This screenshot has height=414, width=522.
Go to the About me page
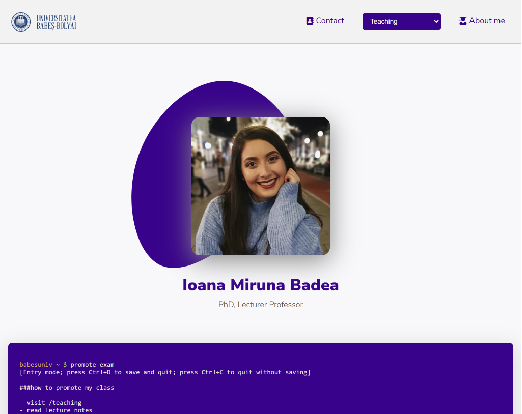(482, 21)
